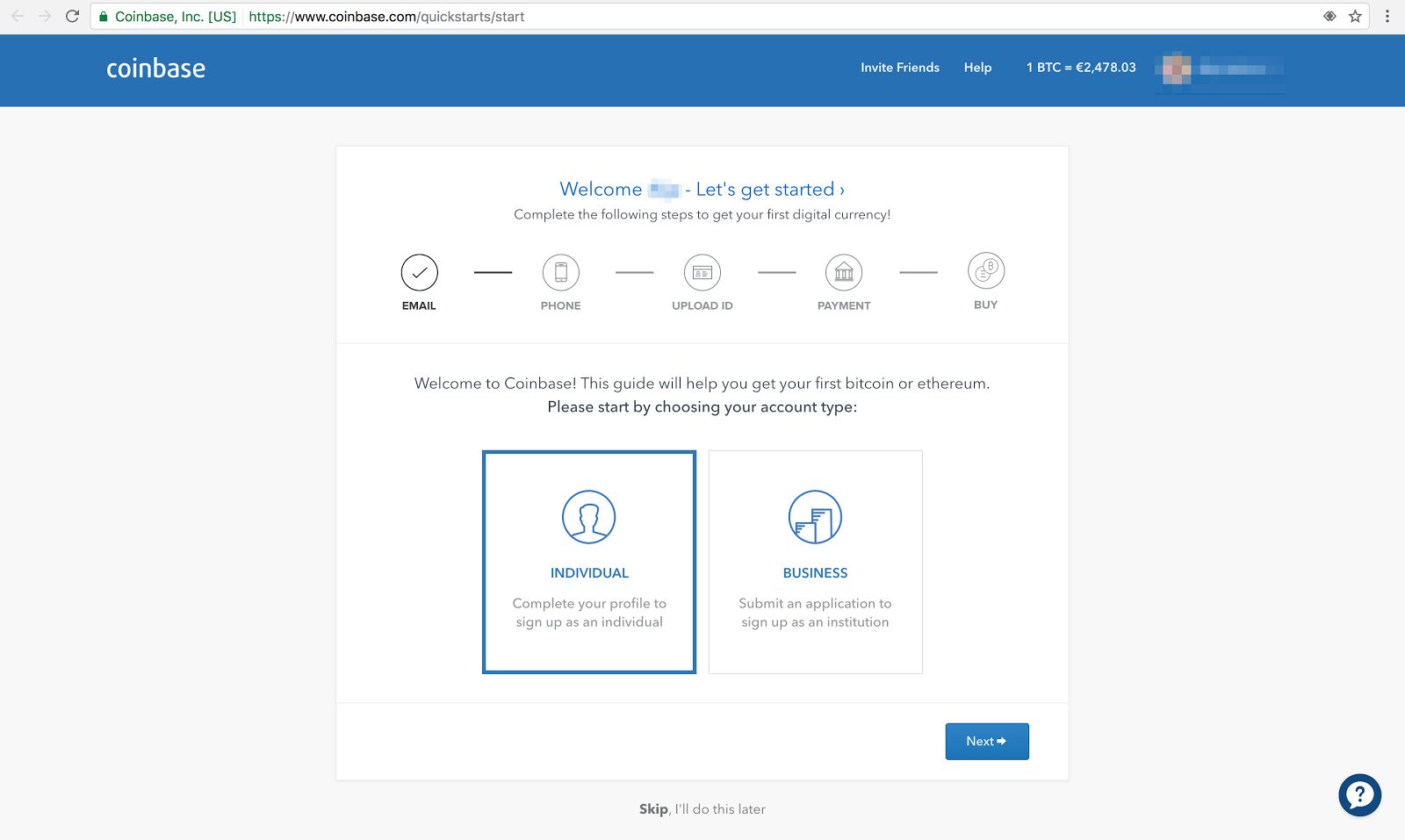Click the Upload ID step icon
1405x840 pixels.
click(x=702, y=272)
